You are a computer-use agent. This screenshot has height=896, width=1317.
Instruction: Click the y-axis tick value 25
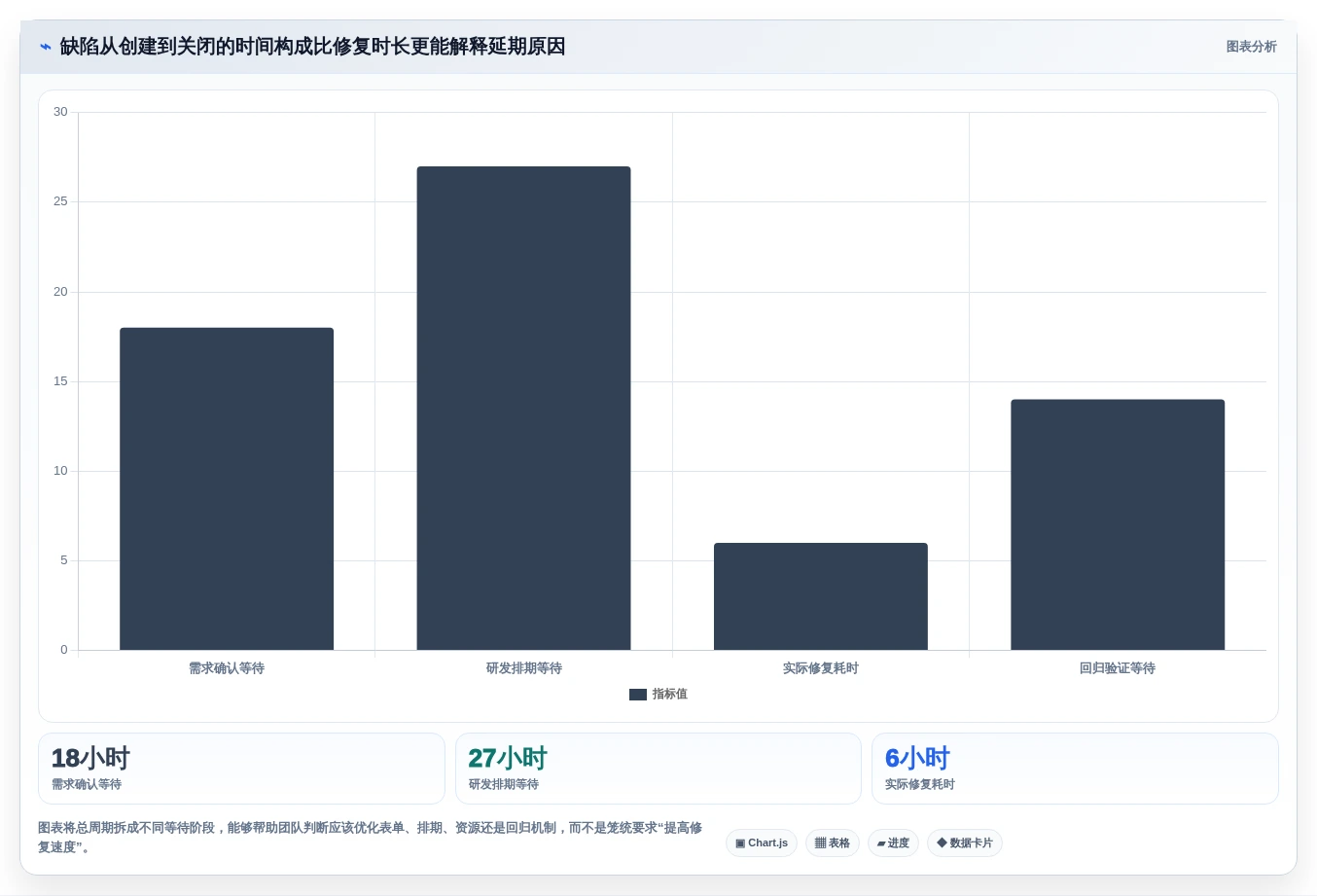[x=60, y=201]
